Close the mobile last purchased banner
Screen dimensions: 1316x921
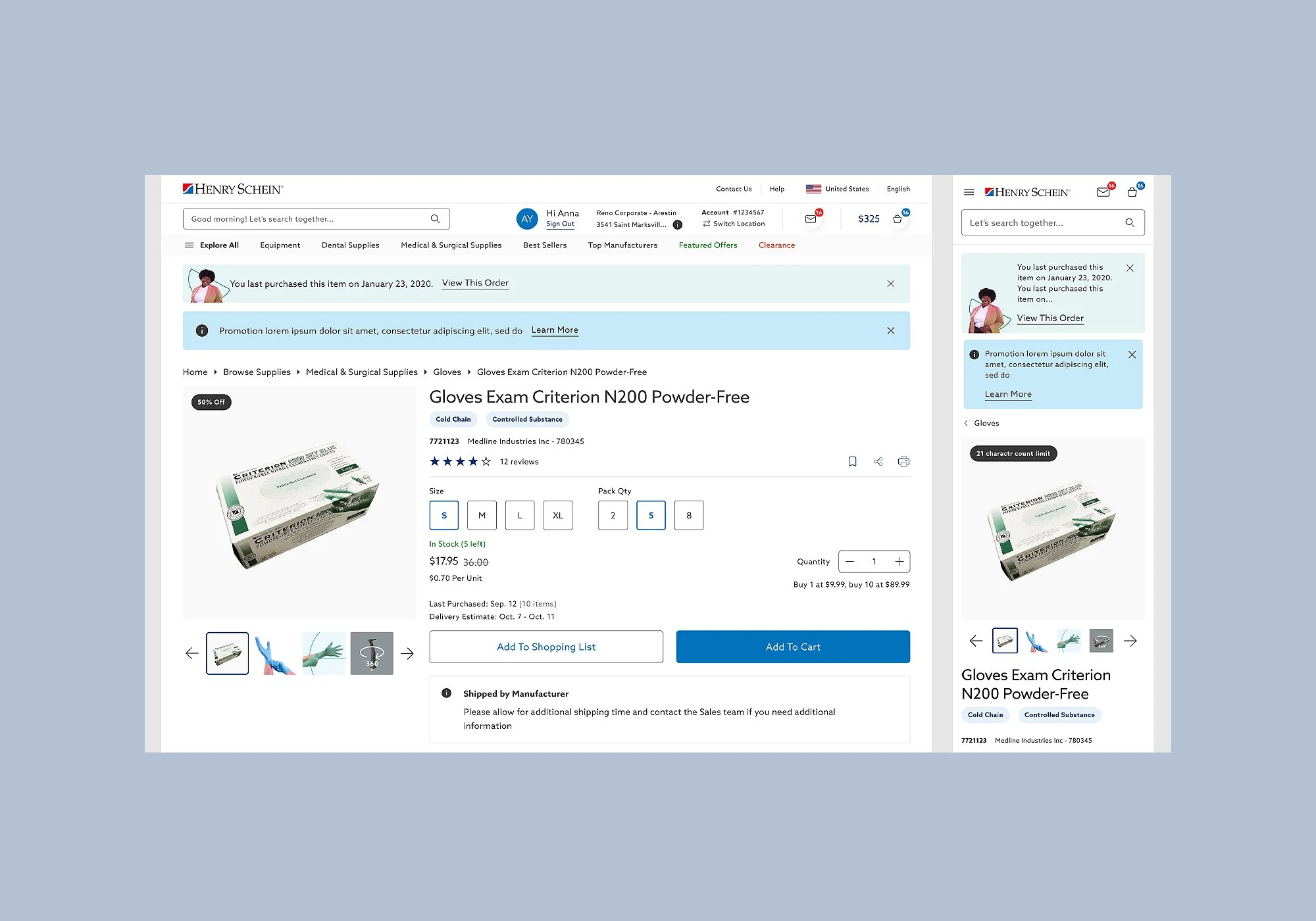1130,268
